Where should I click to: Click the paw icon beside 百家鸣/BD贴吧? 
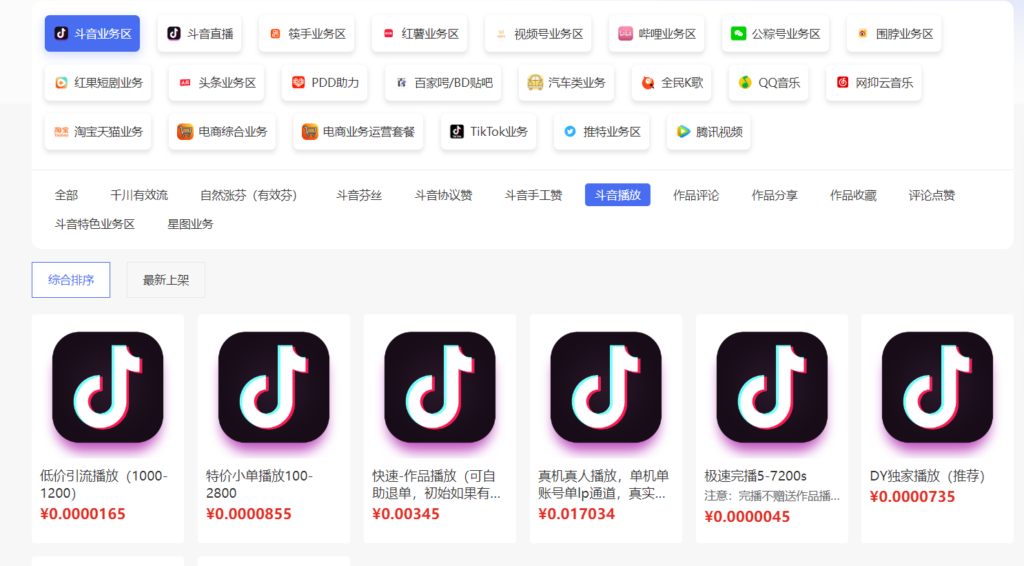coord(402,82)
